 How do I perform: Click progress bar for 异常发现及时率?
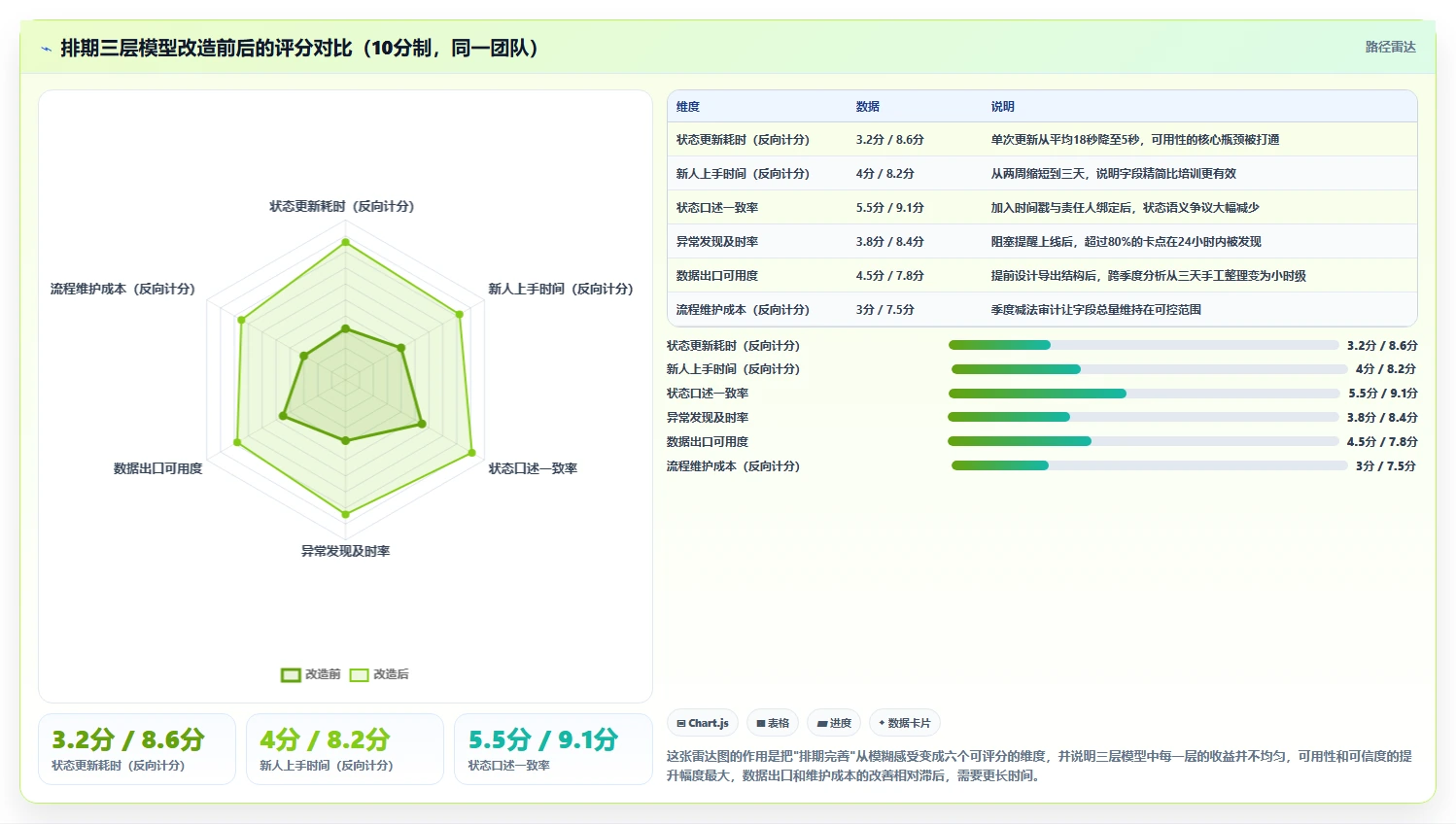point(1143,417)
